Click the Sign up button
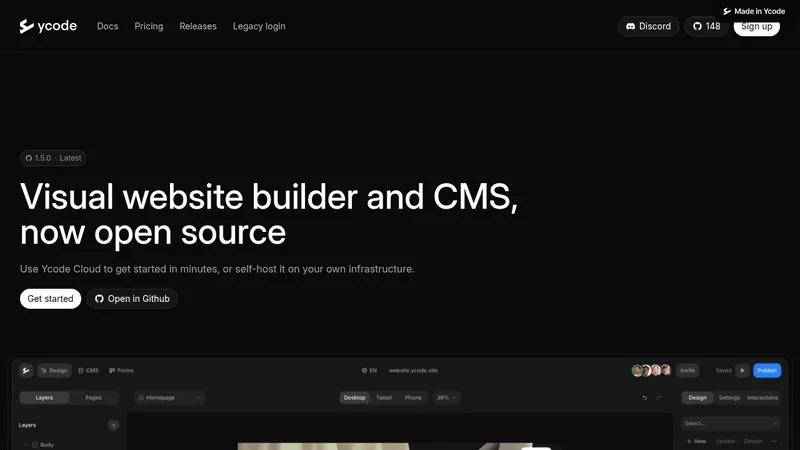 pos(757,26)
